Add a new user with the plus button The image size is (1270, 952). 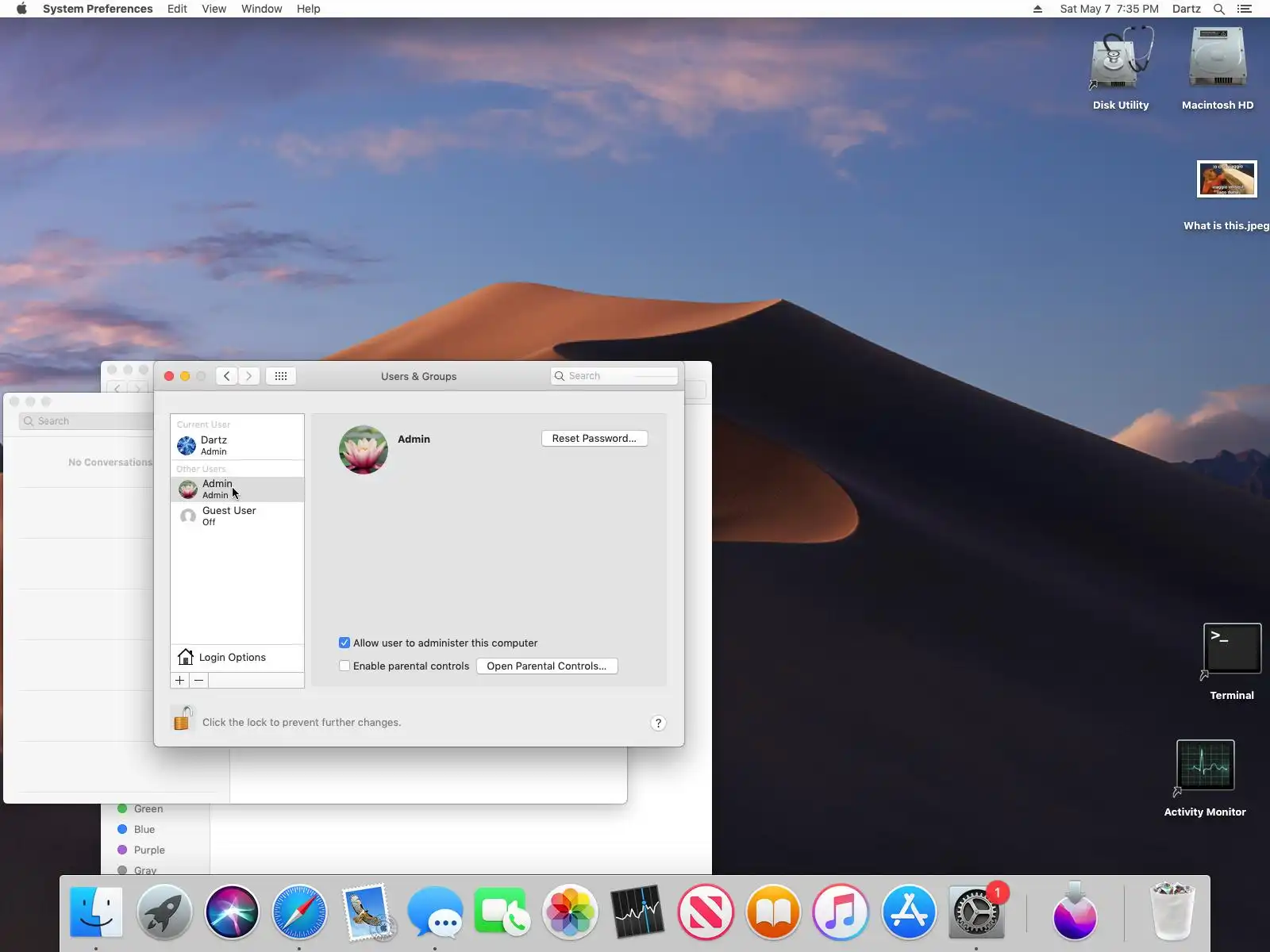point(180,681)
